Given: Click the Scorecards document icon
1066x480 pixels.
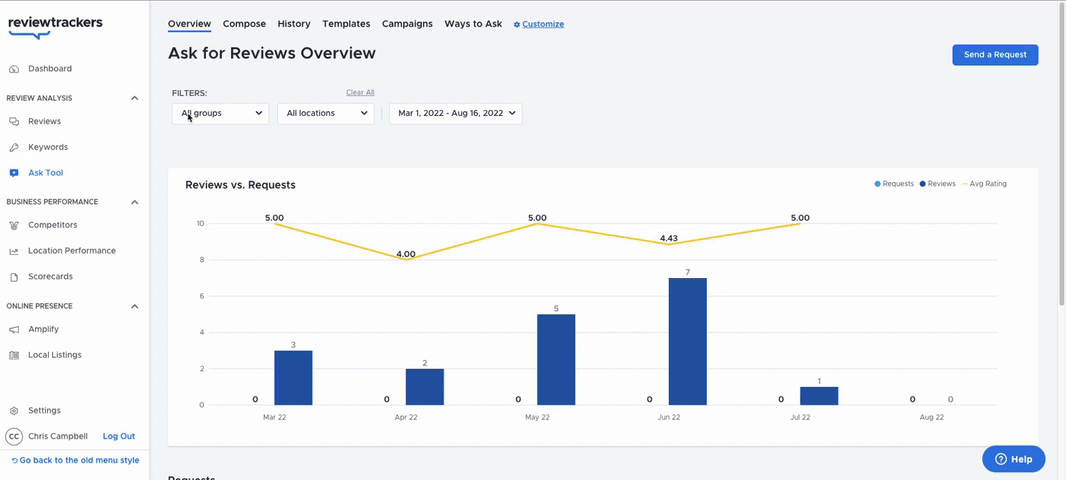Looking at the screenshot, I should 14,277.
